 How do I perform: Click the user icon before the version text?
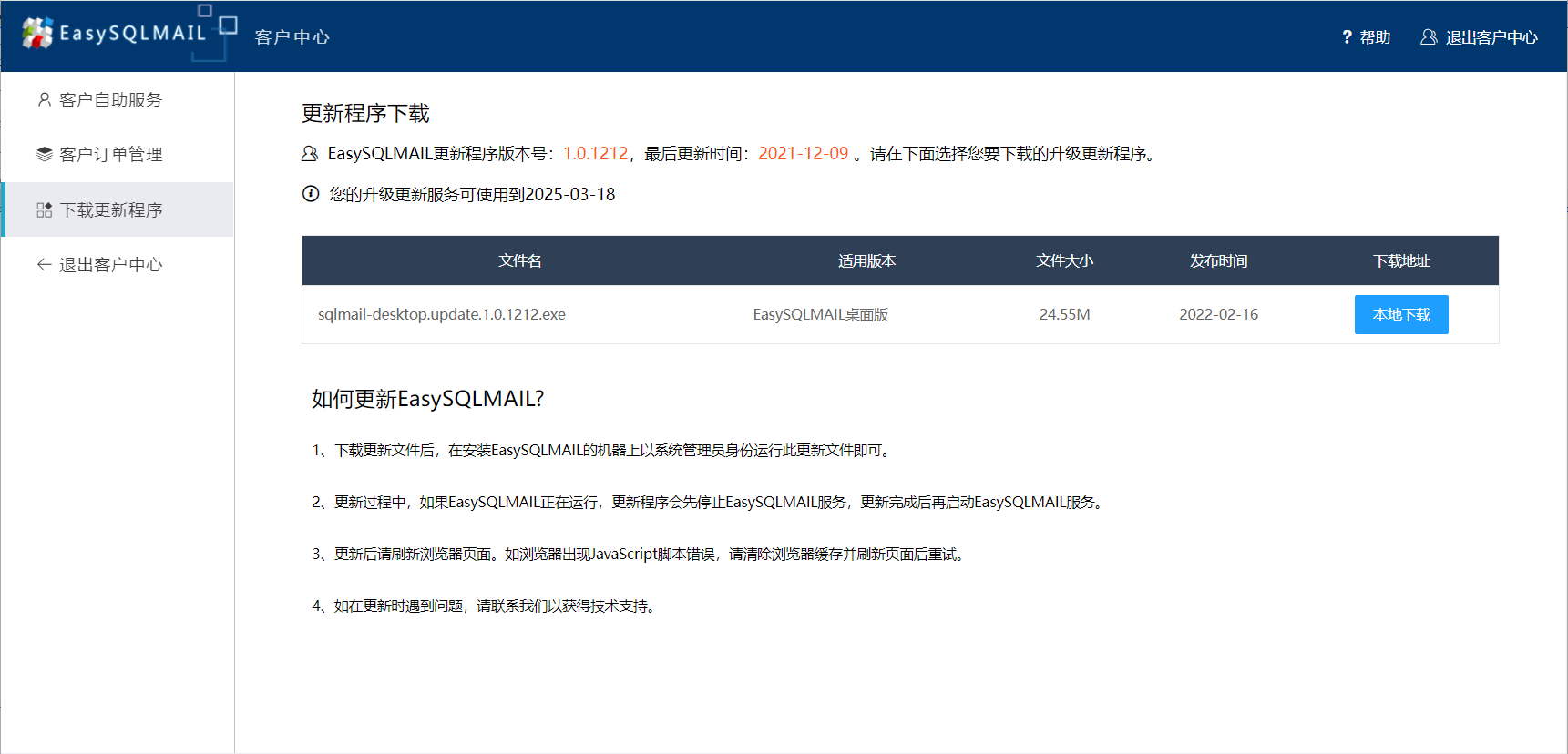click(310, 154)
